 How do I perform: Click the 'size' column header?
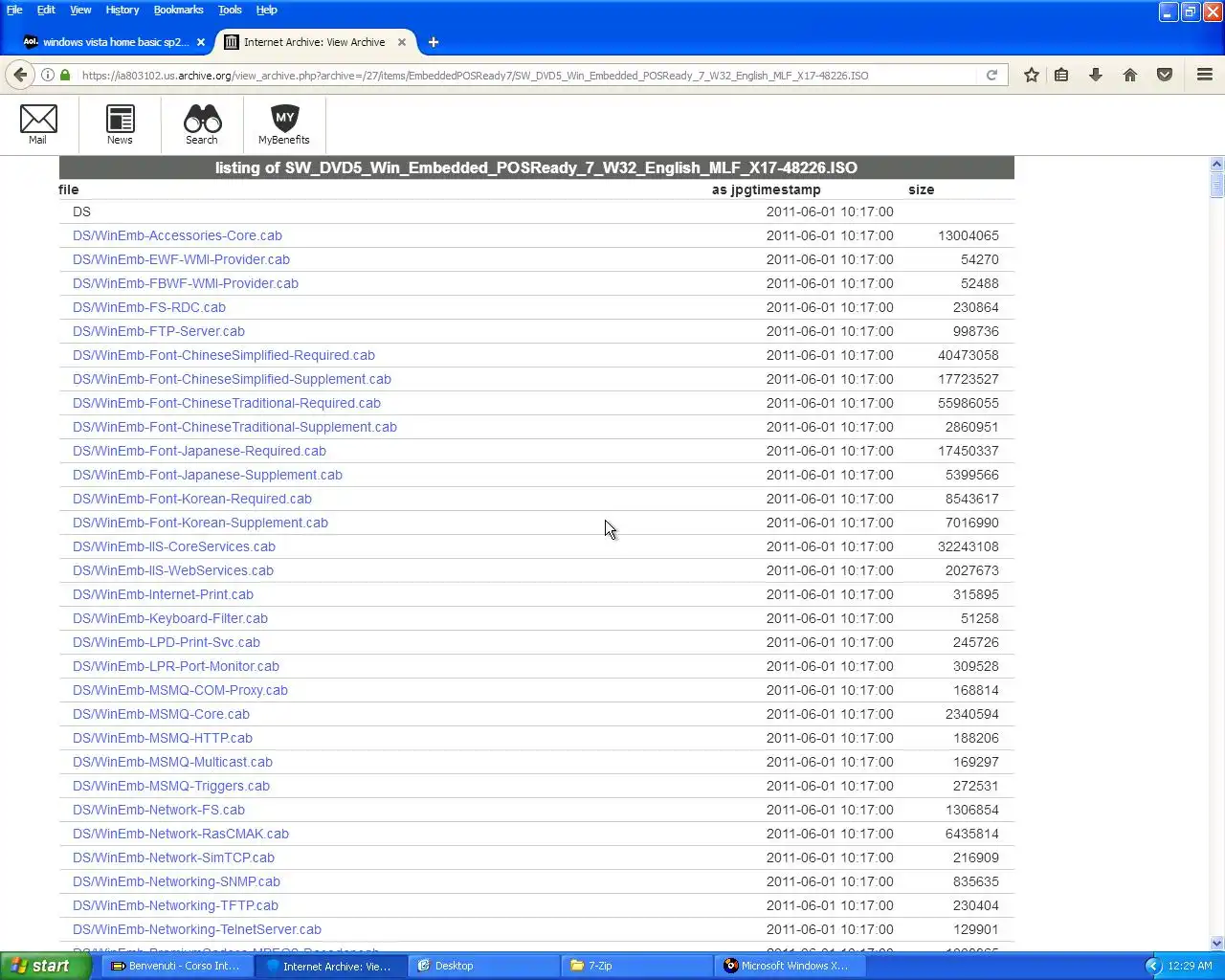tap(922, 189)
